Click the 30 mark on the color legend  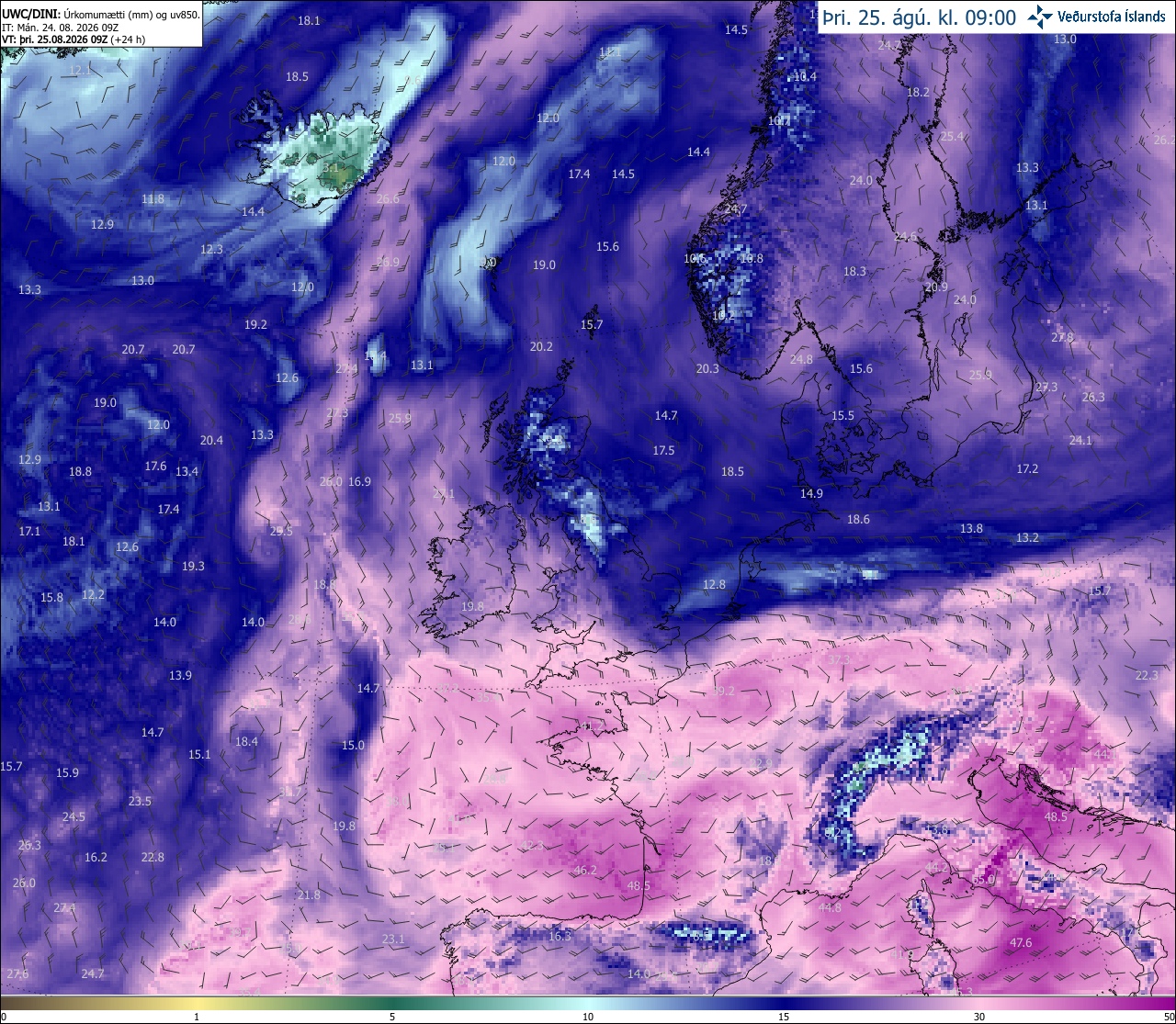(979, 1017)
